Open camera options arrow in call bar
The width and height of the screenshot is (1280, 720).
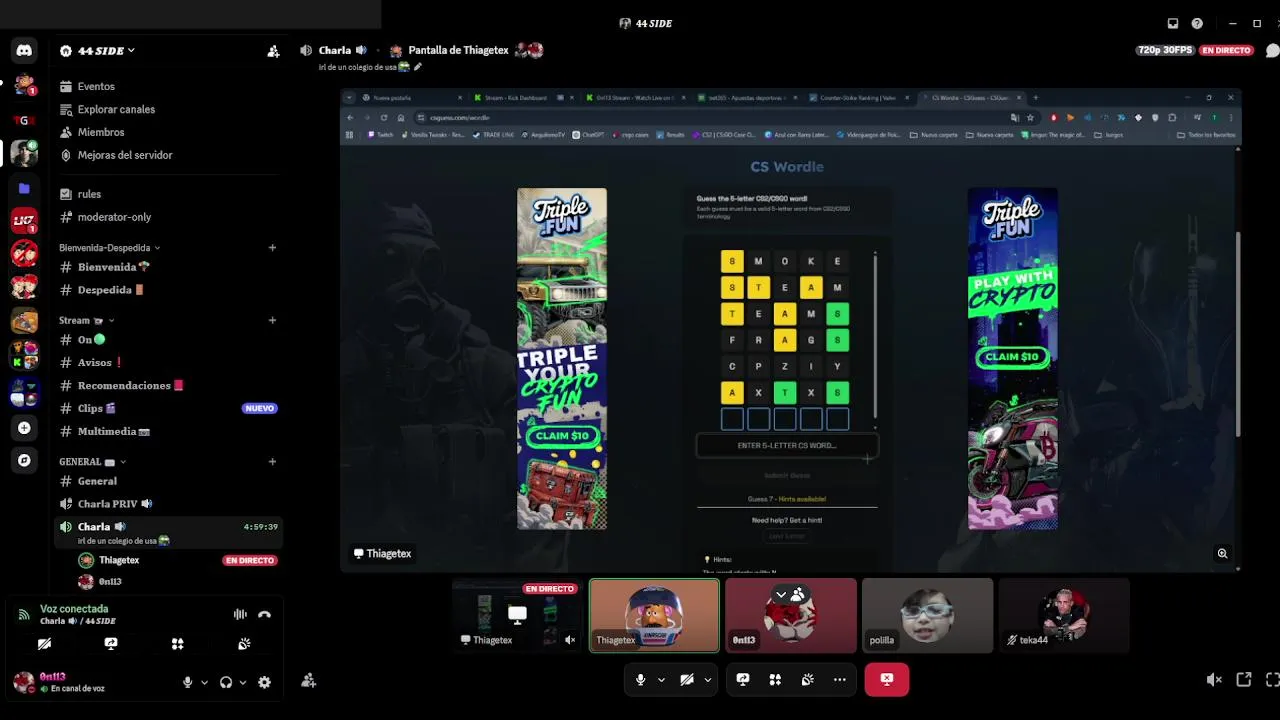coord(707,680)
